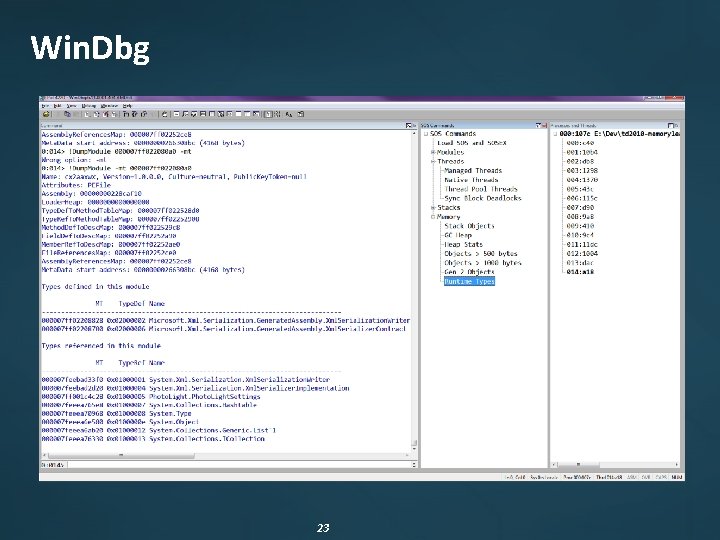
Task: Click the System.Collections.Hashtable output line
Action: tap(149, 405)
